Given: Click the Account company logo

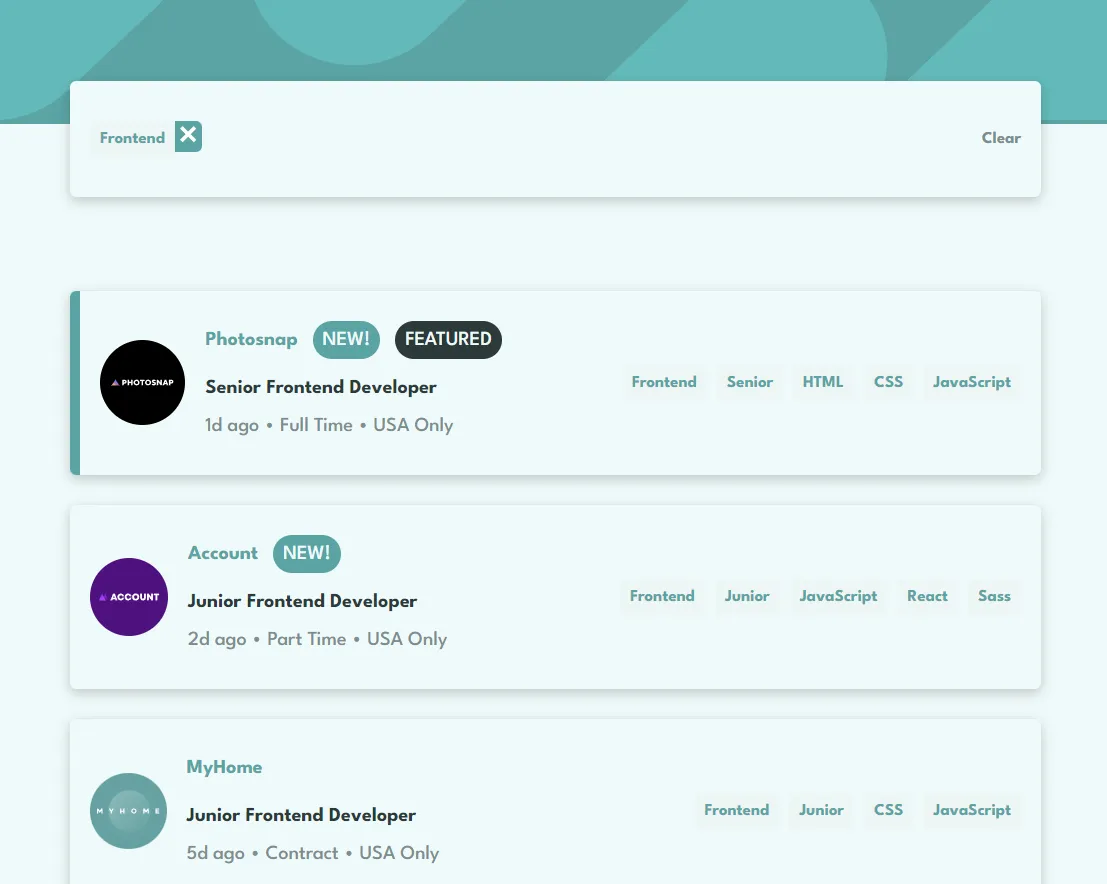Looking at the screenshot, I should pyautogui.click(x=129, y=596).
